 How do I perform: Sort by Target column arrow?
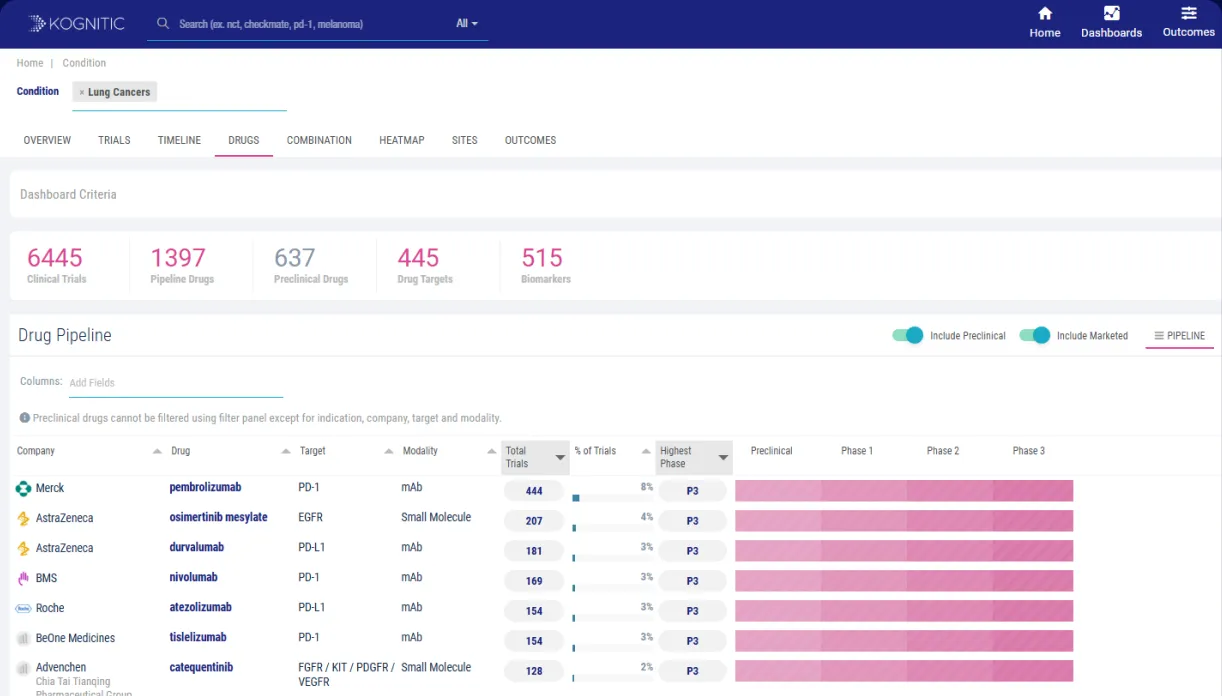(x=389, y=451)
